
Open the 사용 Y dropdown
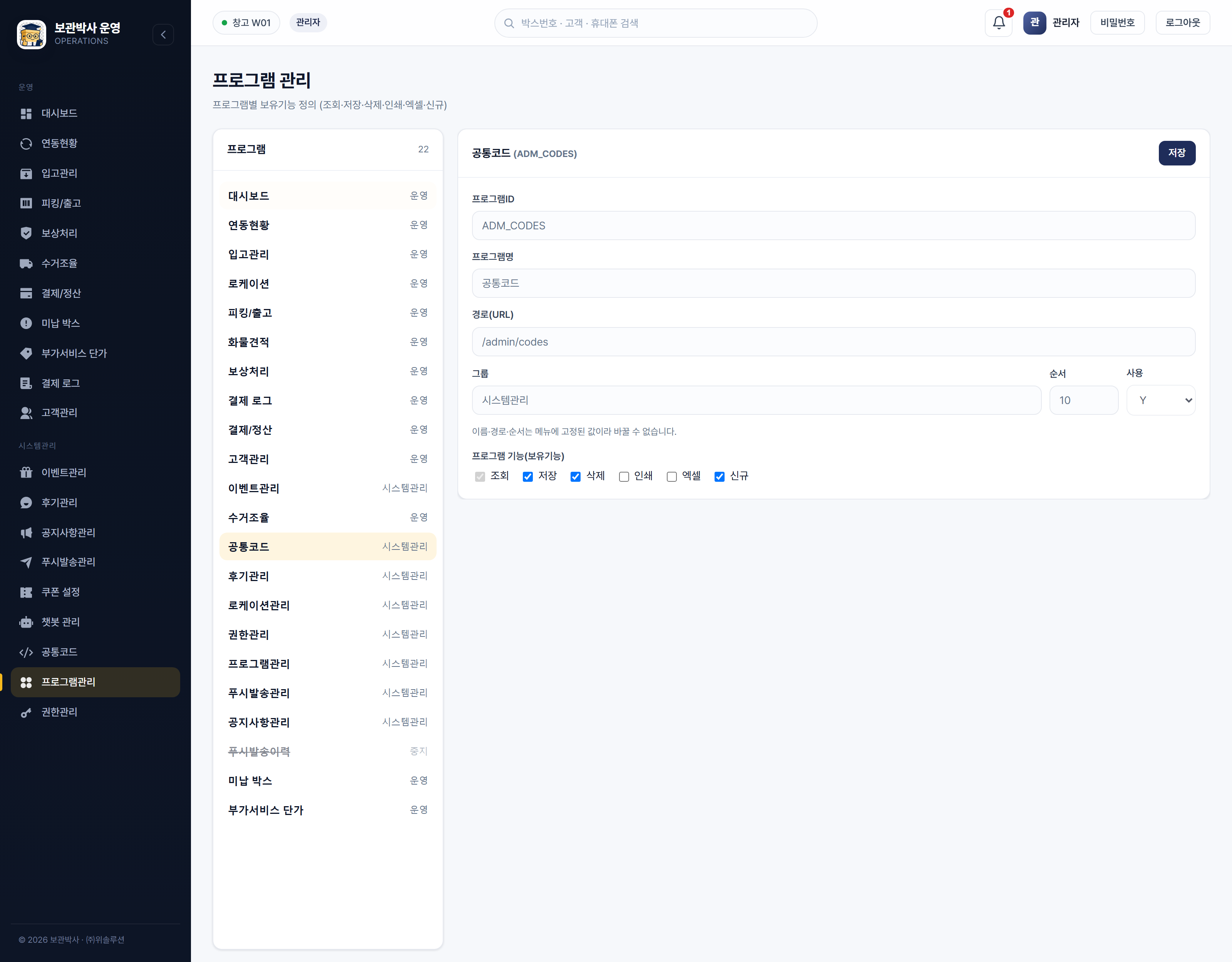point(1161,400)
